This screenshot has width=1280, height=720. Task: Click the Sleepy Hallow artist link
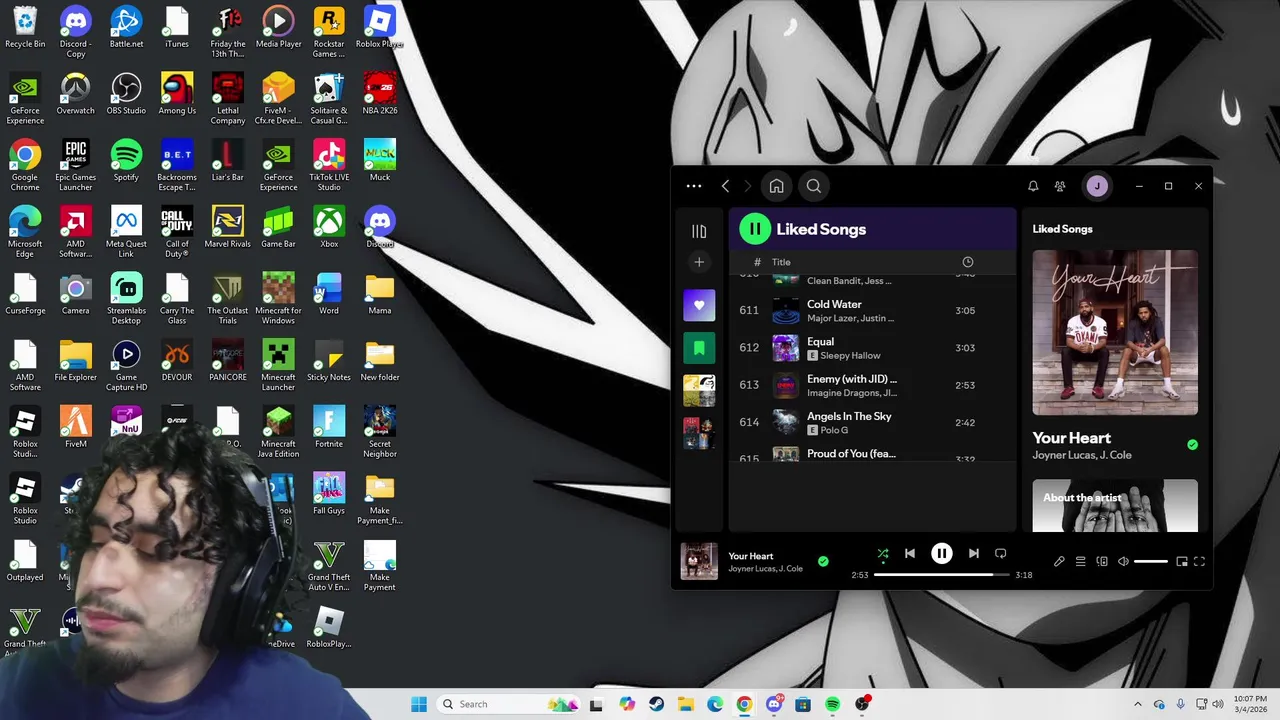pyautogui.click(x=850, y=356)
